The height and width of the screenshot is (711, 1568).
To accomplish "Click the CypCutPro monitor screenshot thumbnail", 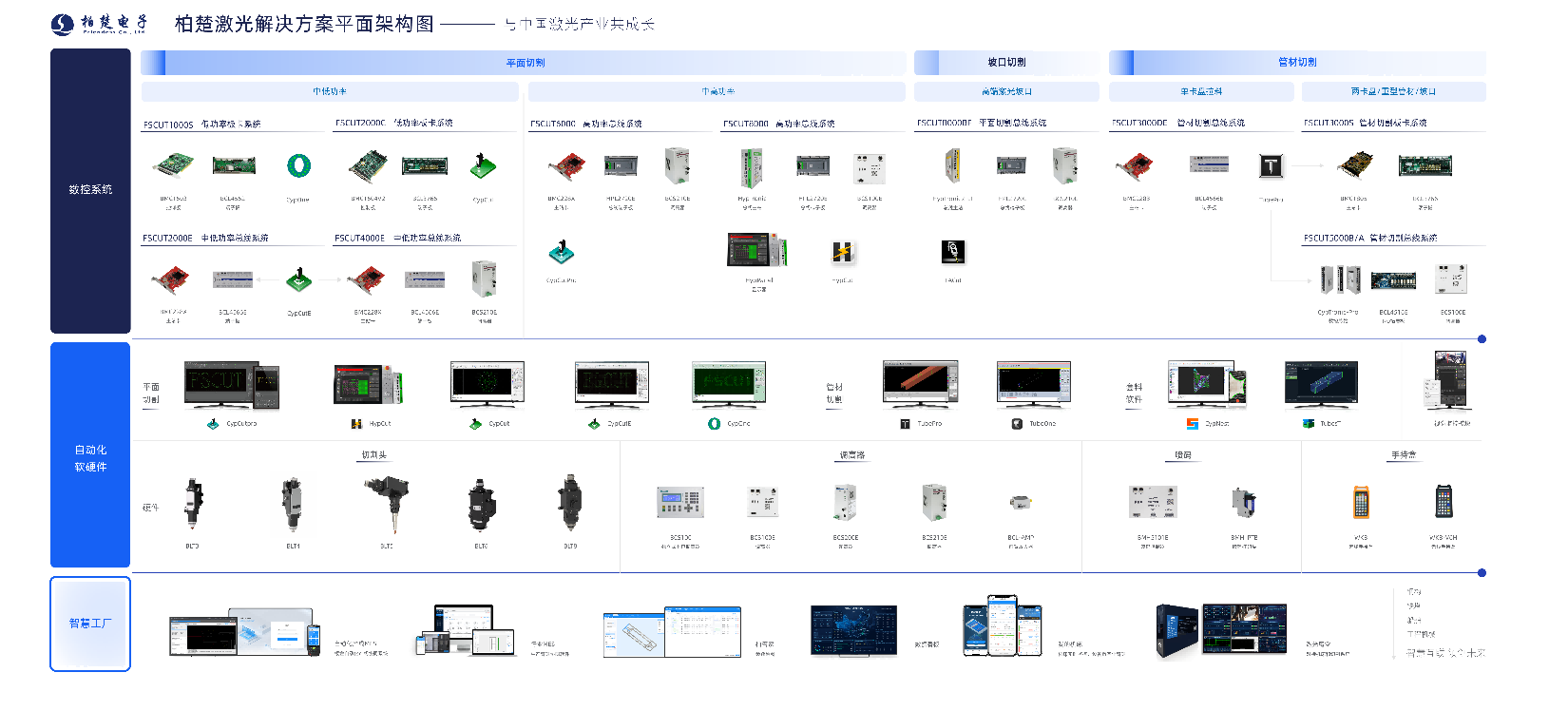I will (x=232, y=385).
